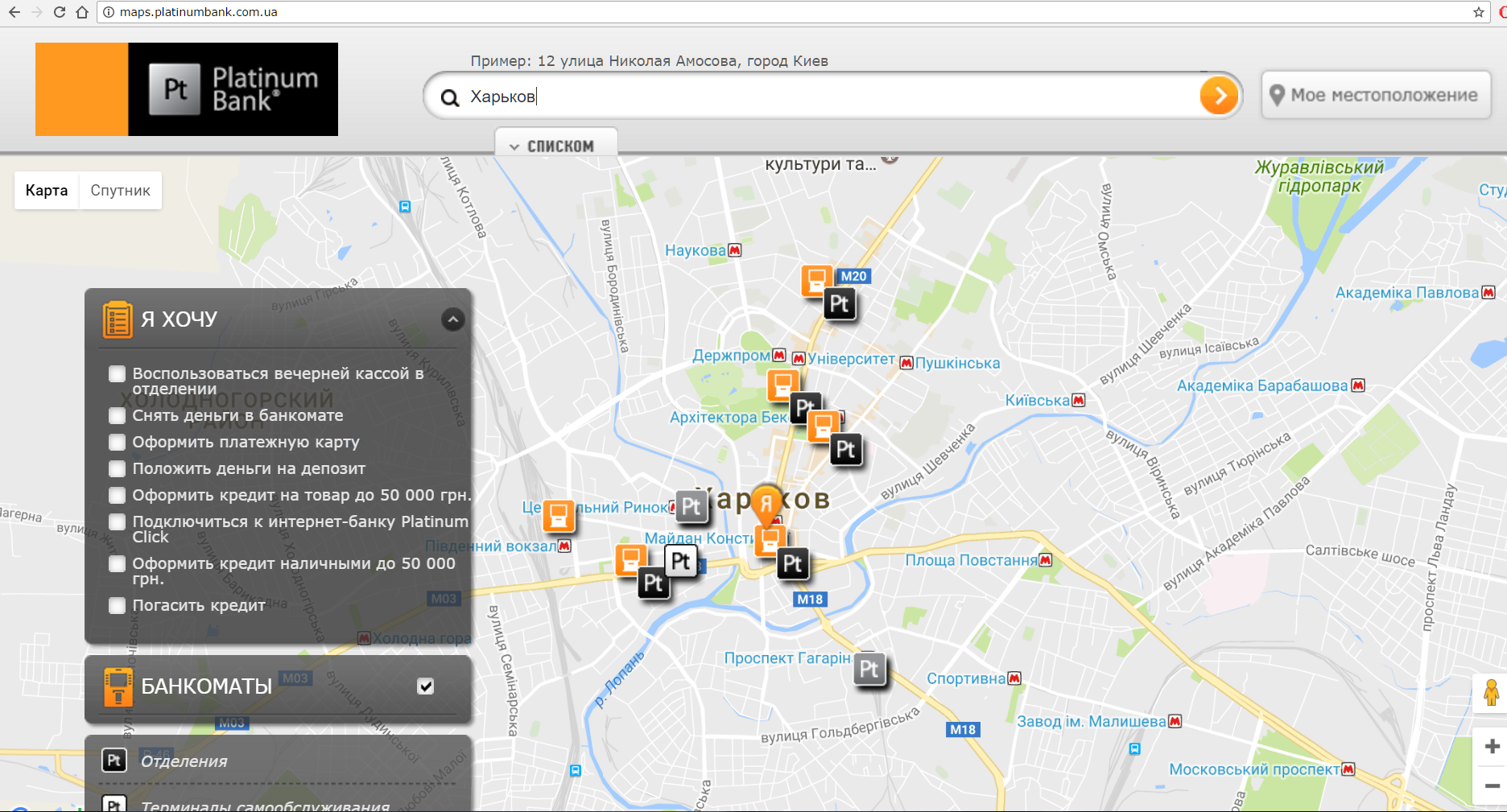Go to browser home page
The height and width of the screenshot is (812, 1507).
click(82, 12)
